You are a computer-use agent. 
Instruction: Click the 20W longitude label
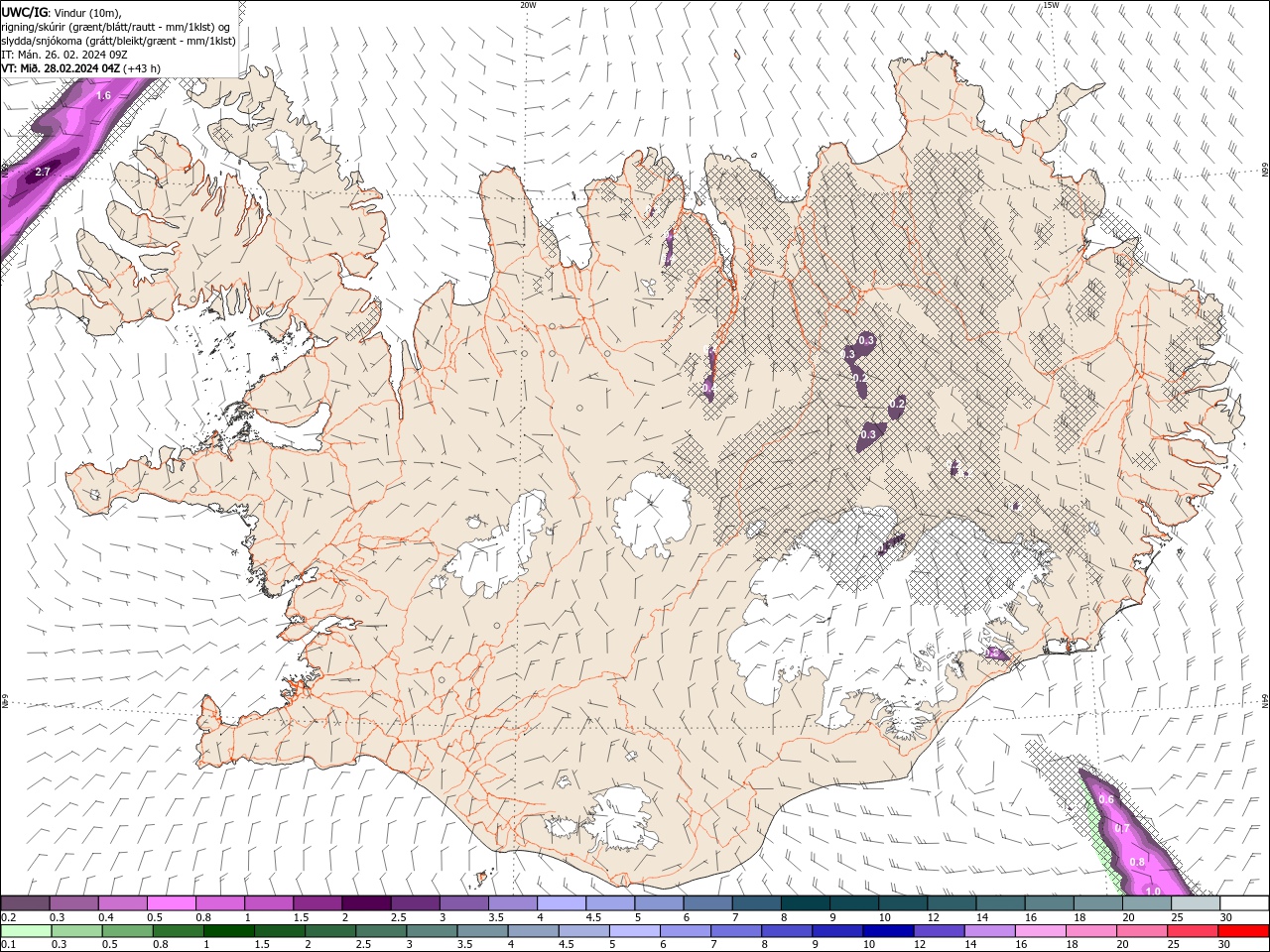click(x=529, y=5)
